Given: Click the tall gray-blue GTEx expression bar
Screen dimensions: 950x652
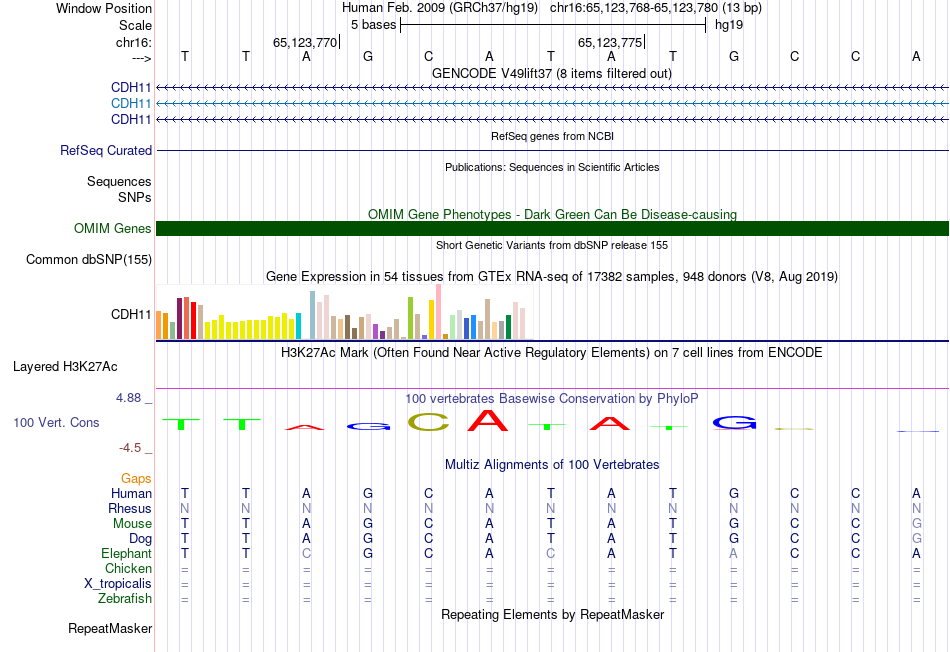Looking at the screenshot, I should point(313,315).
